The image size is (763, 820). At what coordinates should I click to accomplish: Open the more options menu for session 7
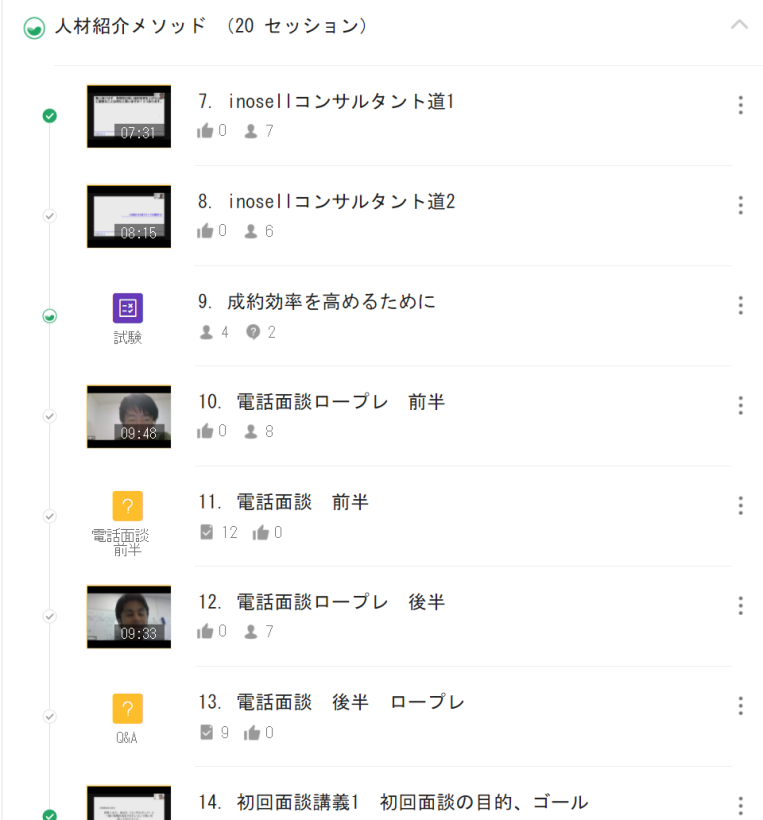pos(740,105)
